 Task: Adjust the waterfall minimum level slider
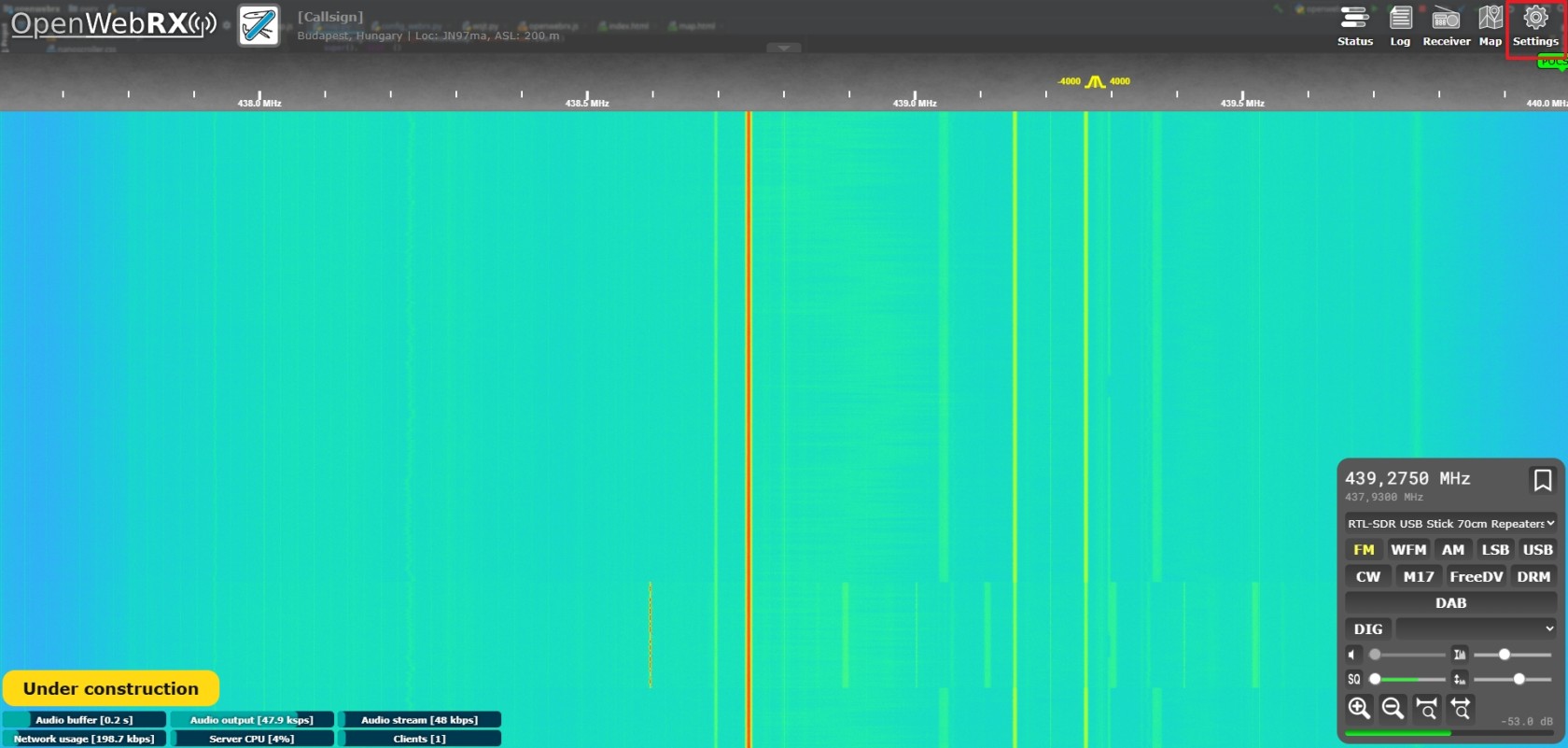coord(1512,655)
